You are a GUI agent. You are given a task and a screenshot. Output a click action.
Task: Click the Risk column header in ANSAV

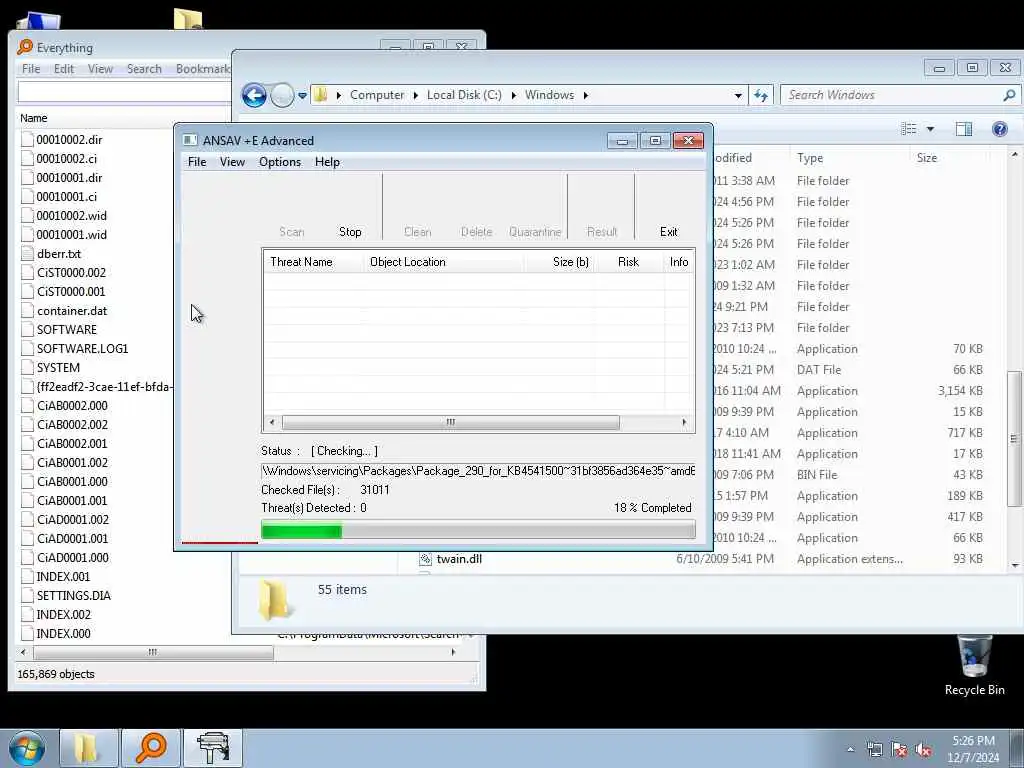[x=628, y=262]
